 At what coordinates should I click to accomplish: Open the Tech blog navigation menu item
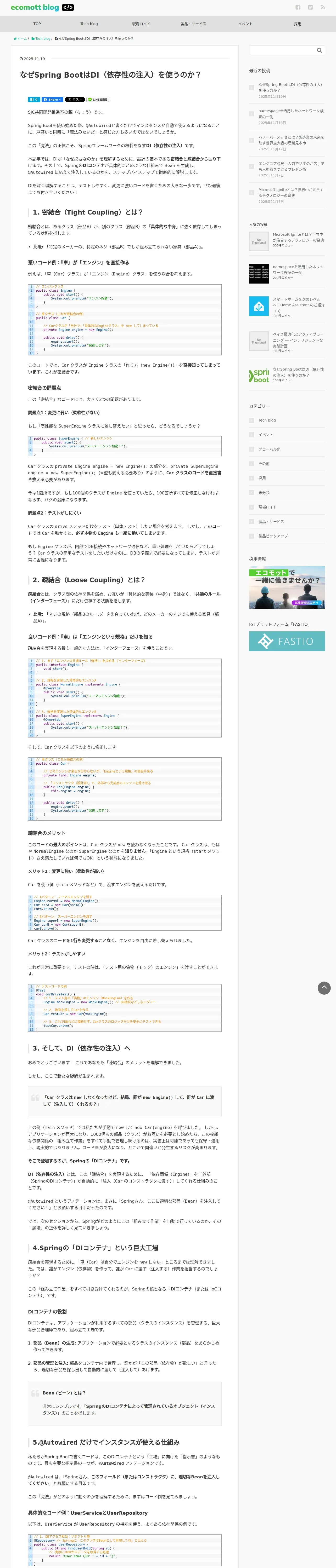[89, 24]
